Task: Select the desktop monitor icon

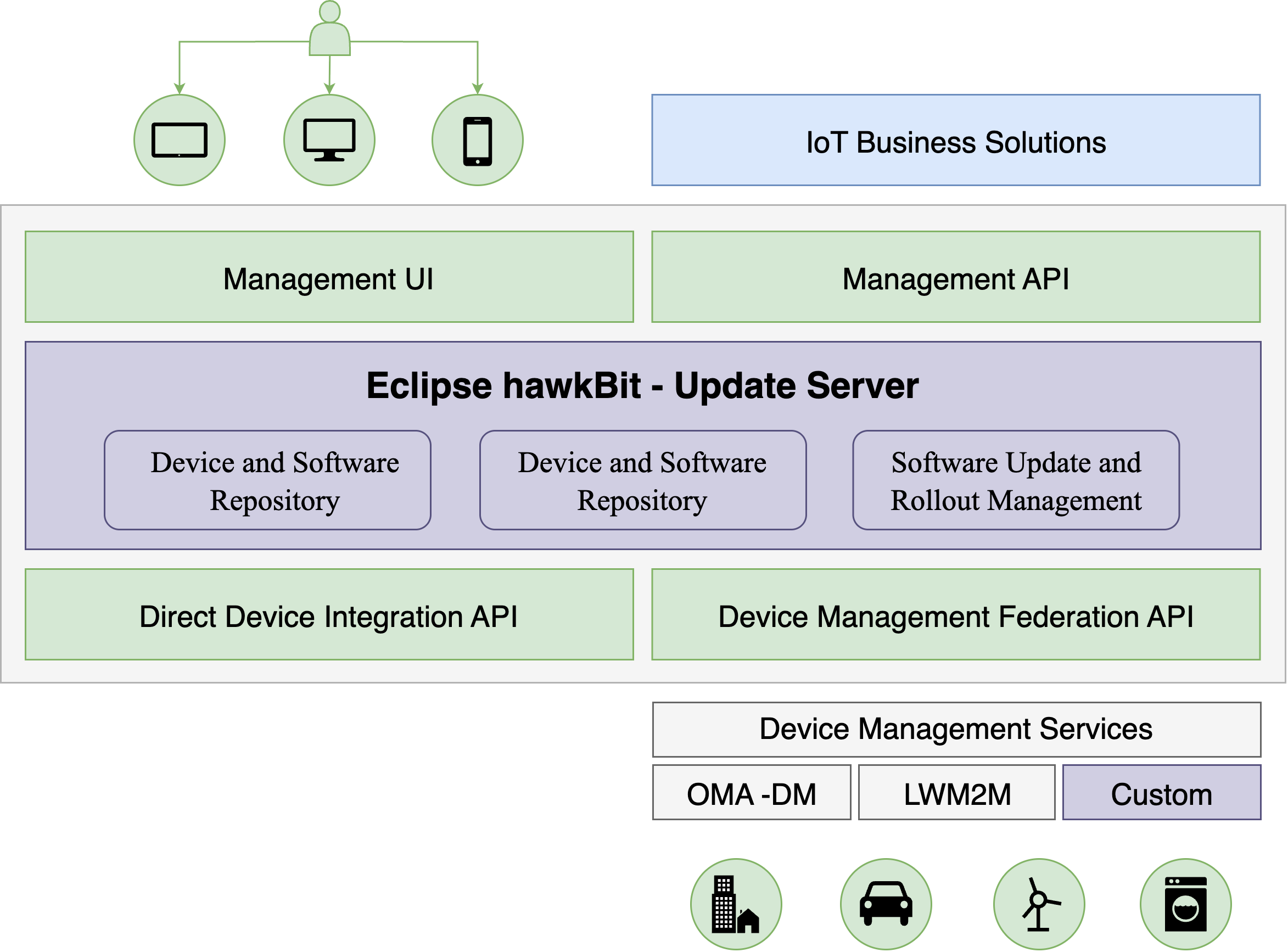Action: click(329, 140)
